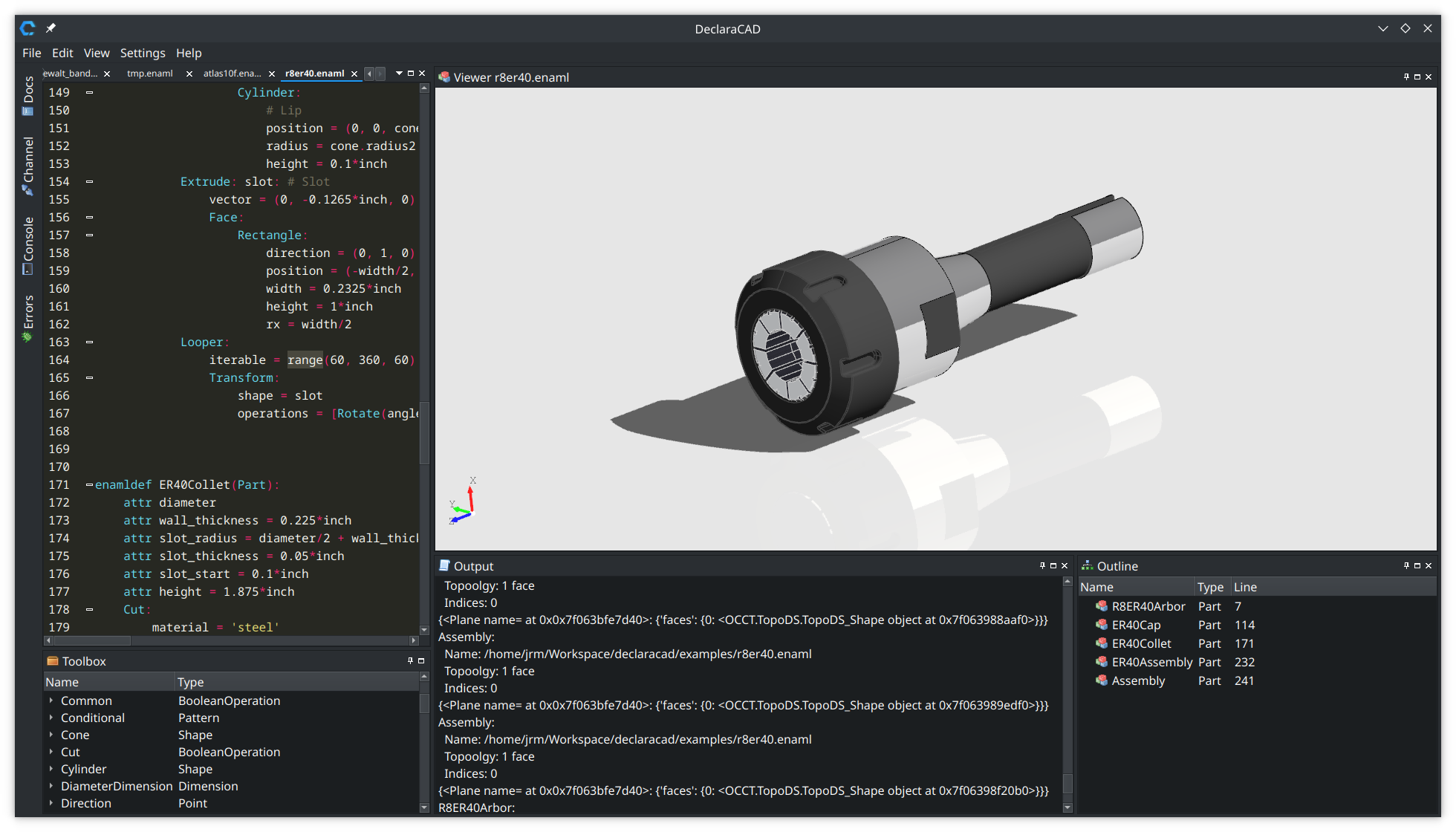Select R8ER40Arbor in the Outline
This screenshot has height=832, width=1456.
[1148, 606]
